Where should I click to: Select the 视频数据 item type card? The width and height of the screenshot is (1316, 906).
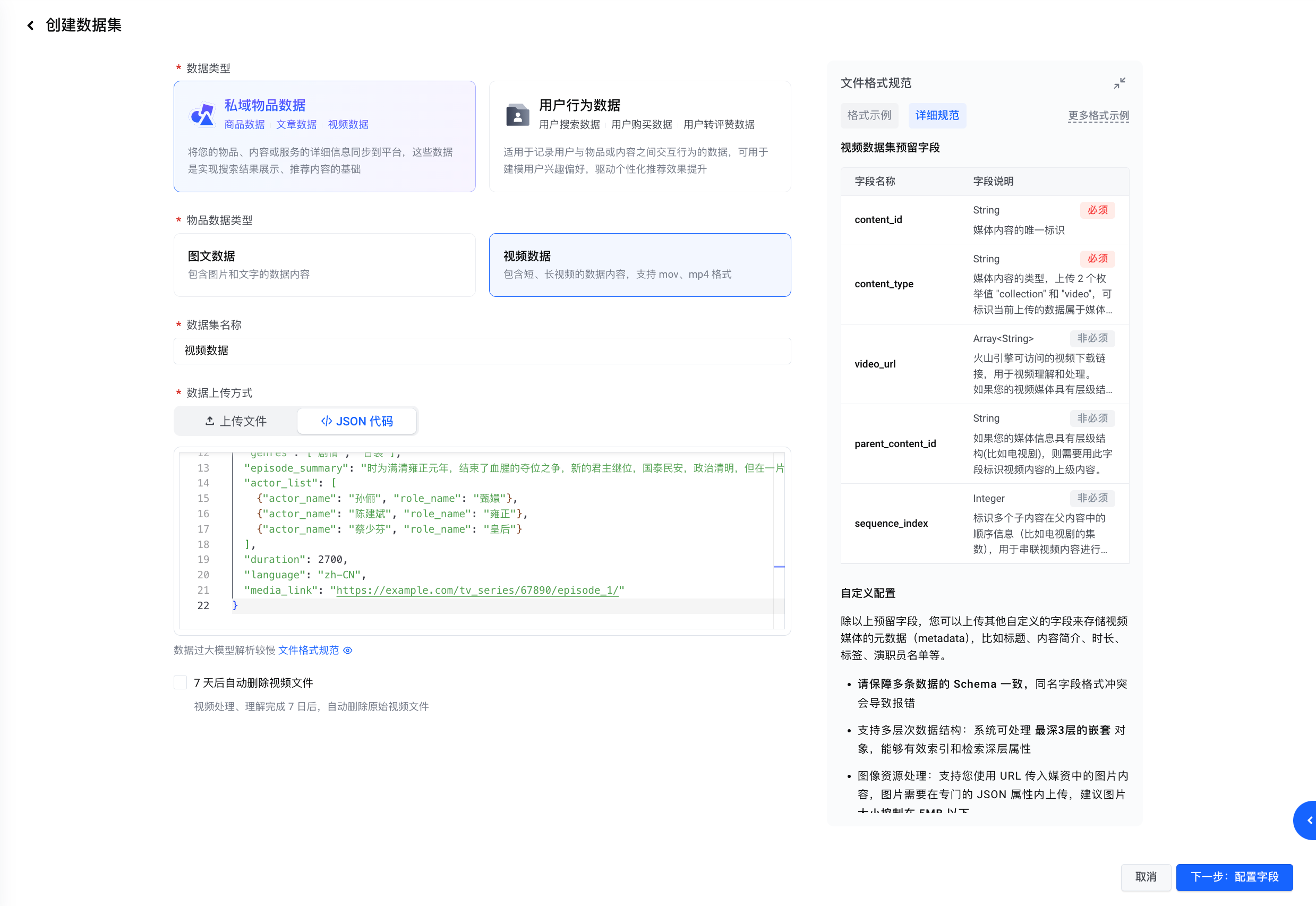639,264
